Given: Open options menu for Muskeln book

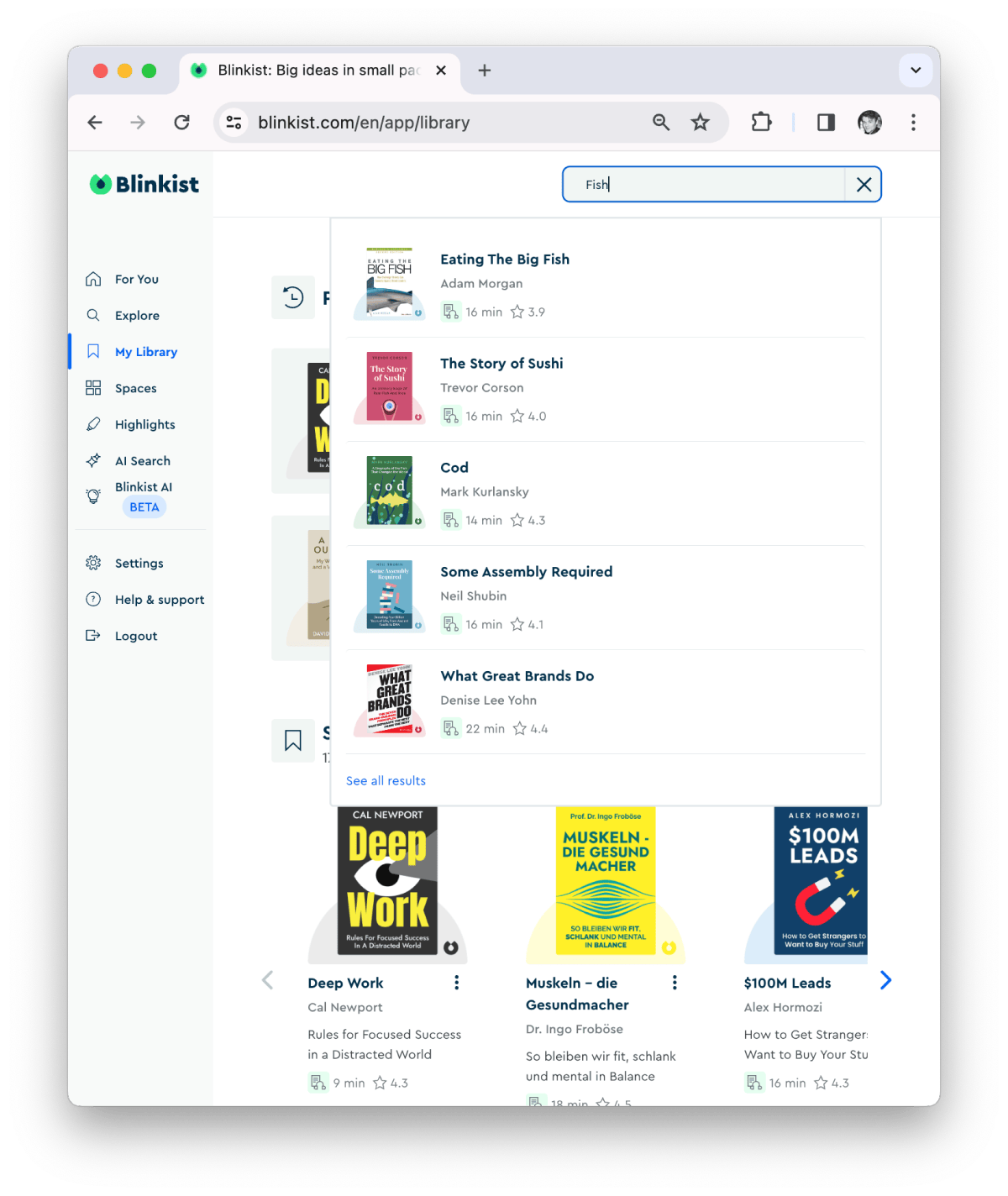Looking at the screenshot, I should coord(675,983).
